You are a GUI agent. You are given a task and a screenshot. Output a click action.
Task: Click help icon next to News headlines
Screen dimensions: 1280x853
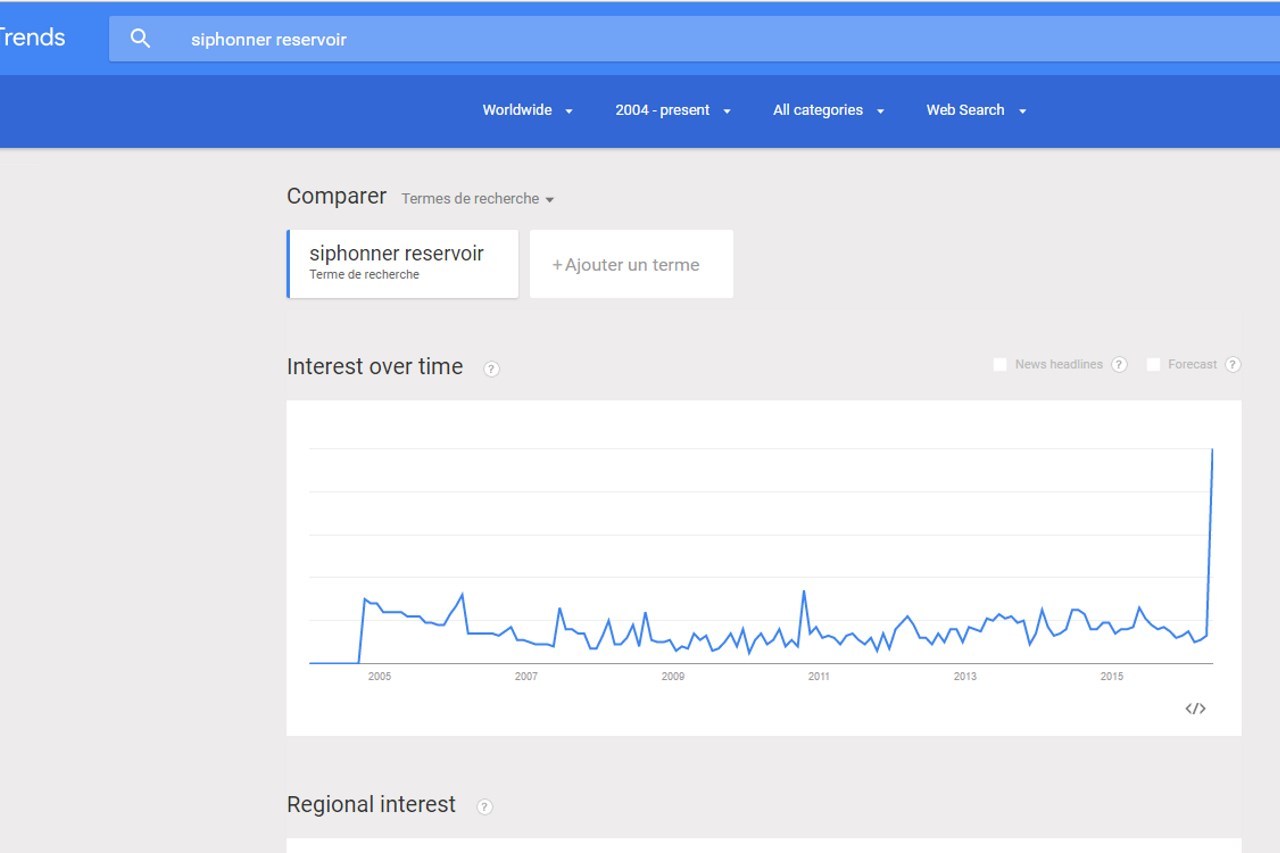1119,365
